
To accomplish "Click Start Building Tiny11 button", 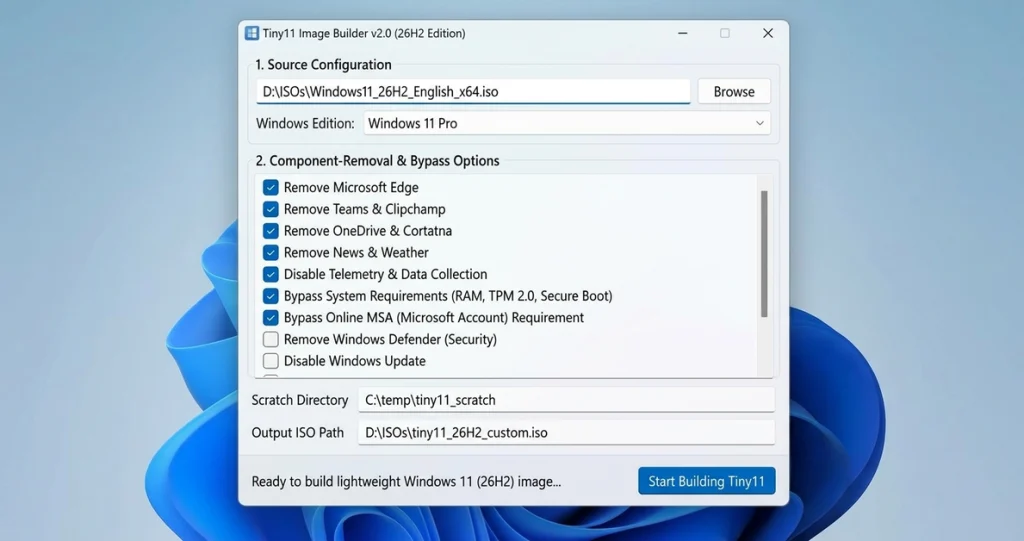I will tap(707, 481).
